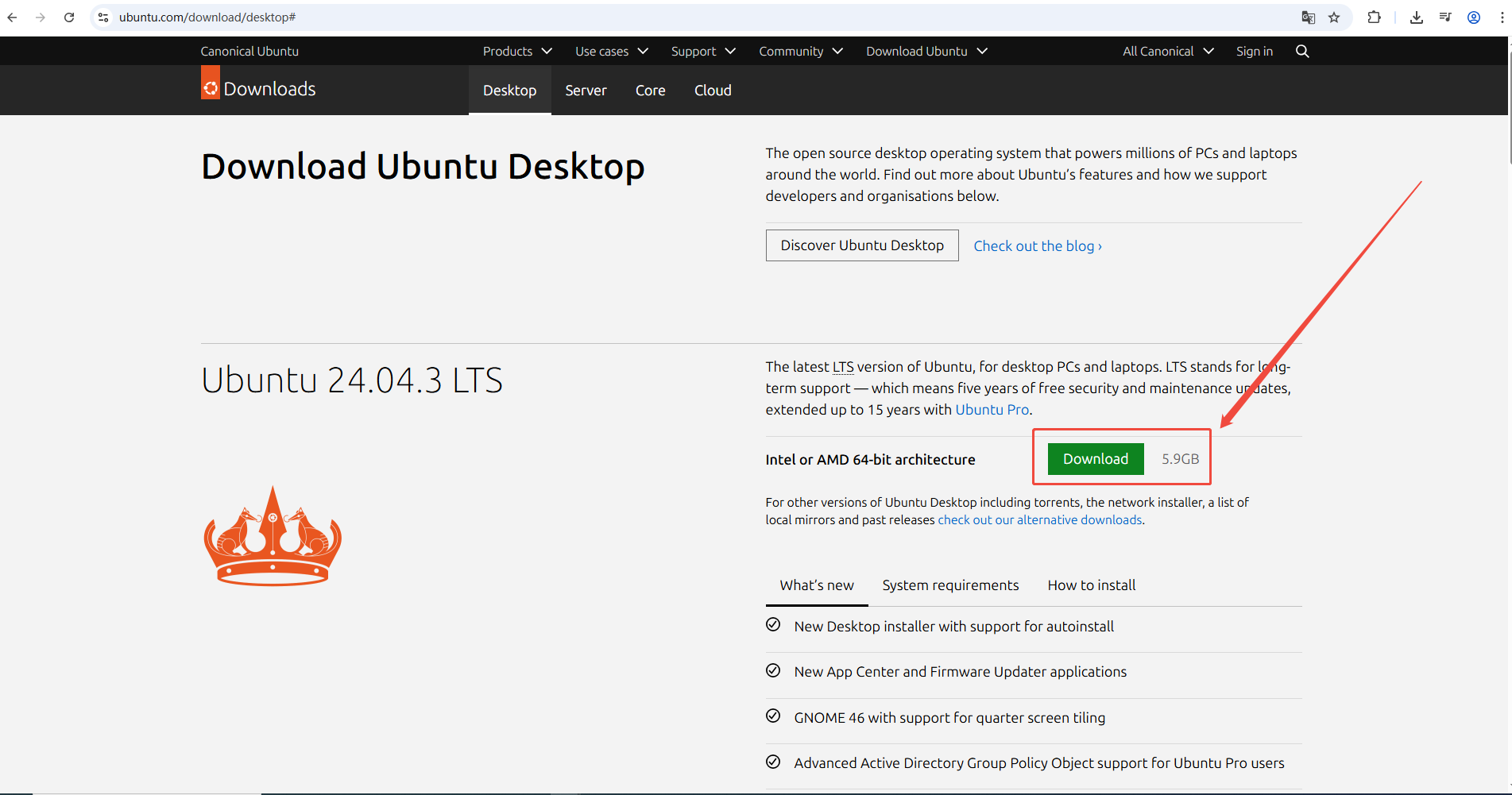Open the How to install tab

click(1091, 585)
